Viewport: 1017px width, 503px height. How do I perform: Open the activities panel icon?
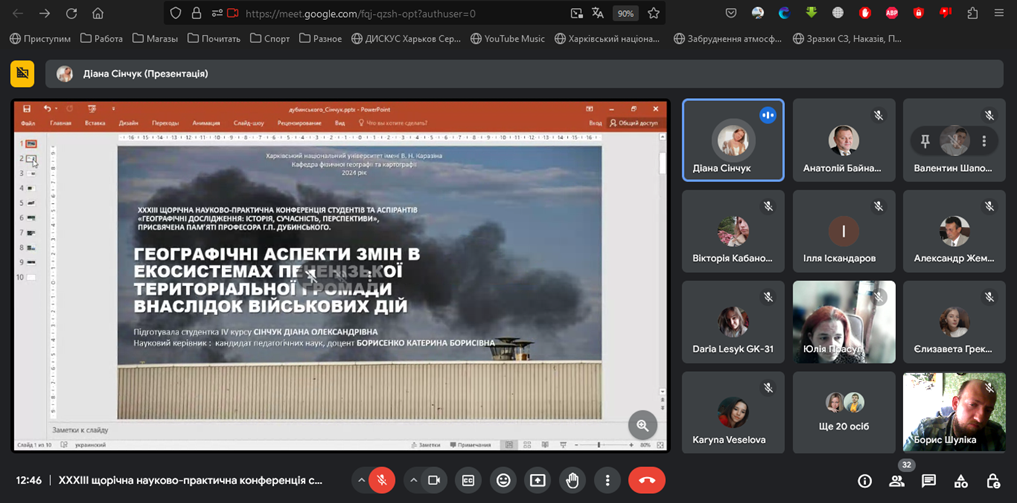[x=961, y=481]
